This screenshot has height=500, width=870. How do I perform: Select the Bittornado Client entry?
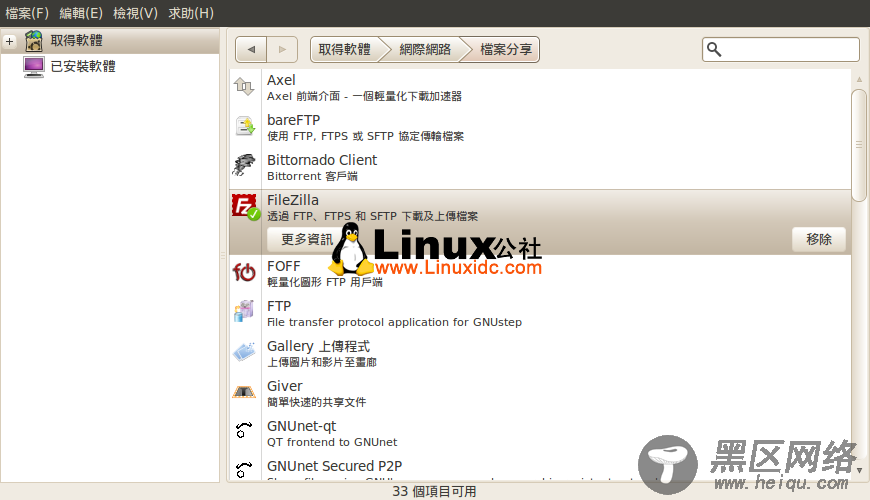(540, 168)
